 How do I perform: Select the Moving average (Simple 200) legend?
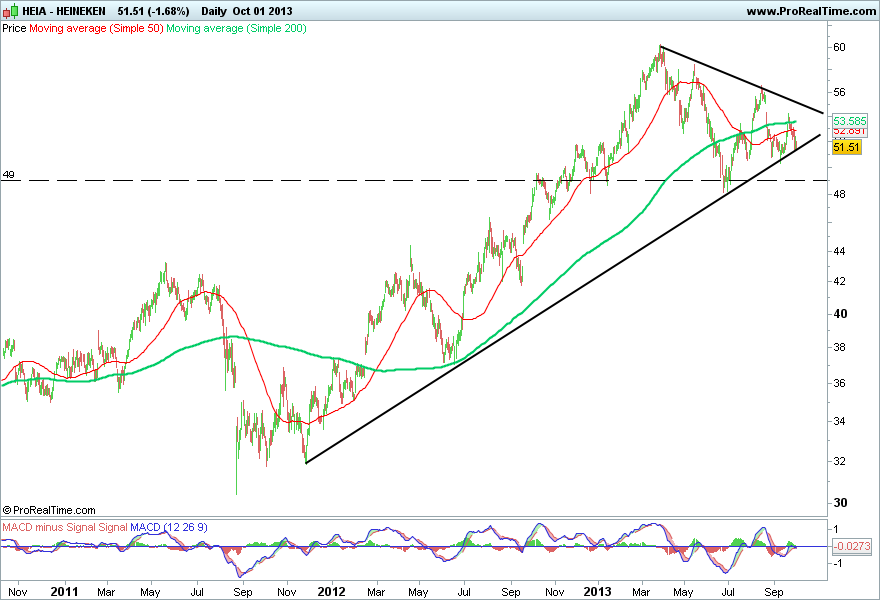click(x=236, y=28)
